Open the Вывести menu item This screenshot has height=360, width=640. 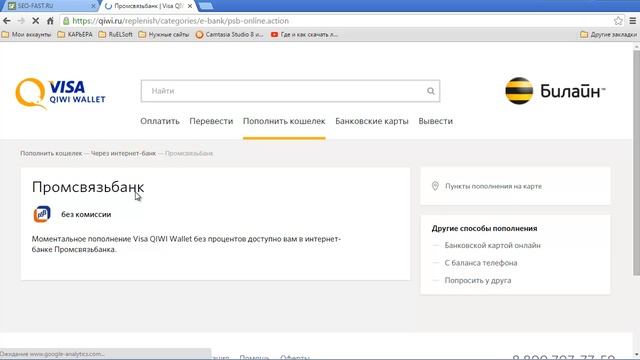(x=436, y=121)
